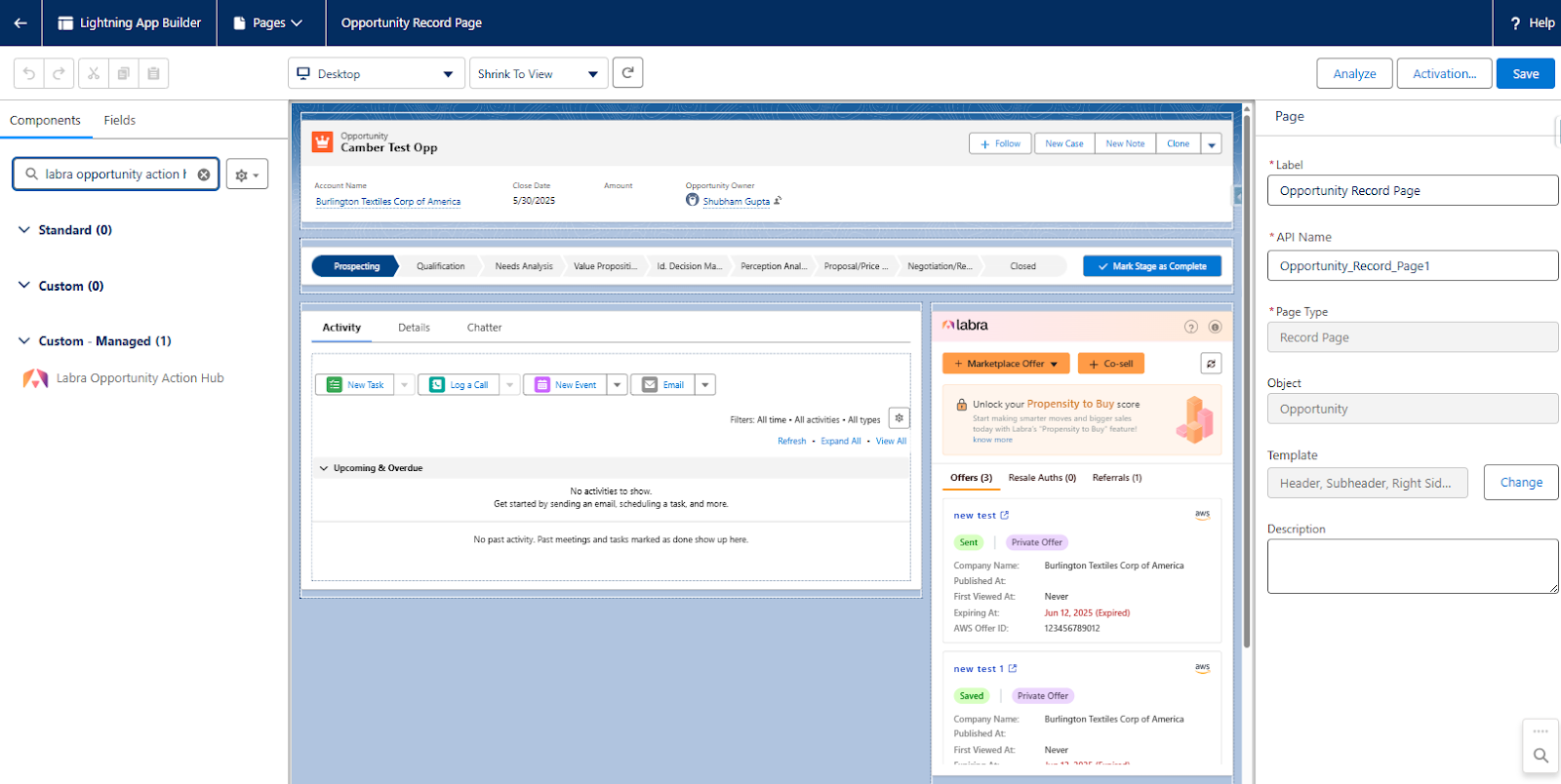Click the API Name input field

pos(1413,265)
